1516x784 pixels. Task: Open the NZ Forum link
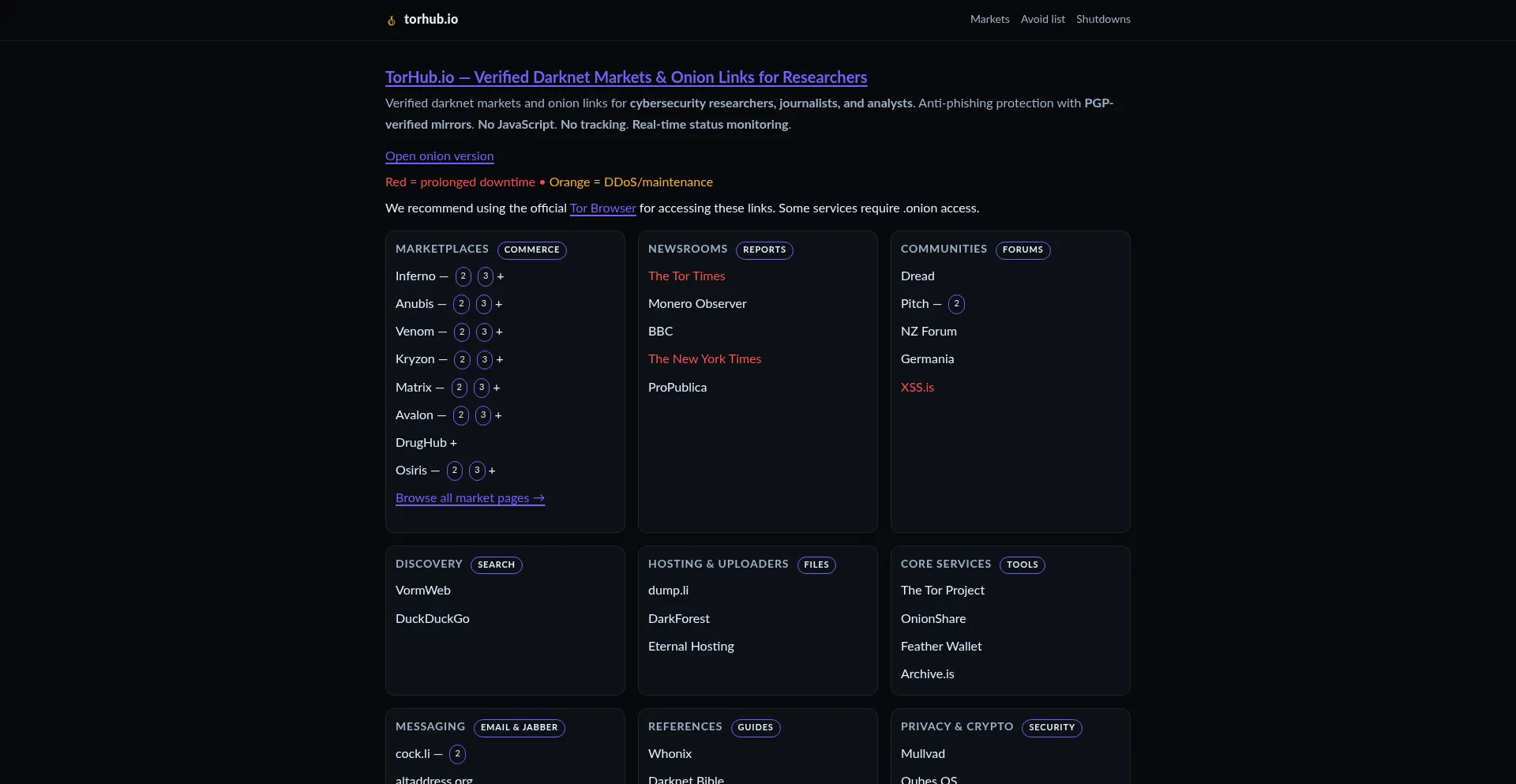click(x=929, y=332)
